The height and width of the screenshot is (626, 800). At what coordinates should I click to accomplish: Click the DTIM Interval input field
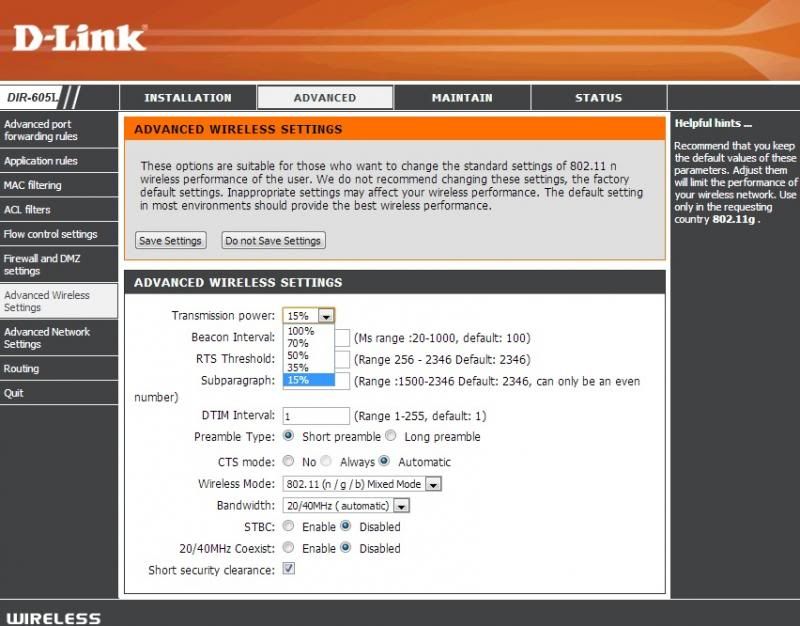(316, 416)
